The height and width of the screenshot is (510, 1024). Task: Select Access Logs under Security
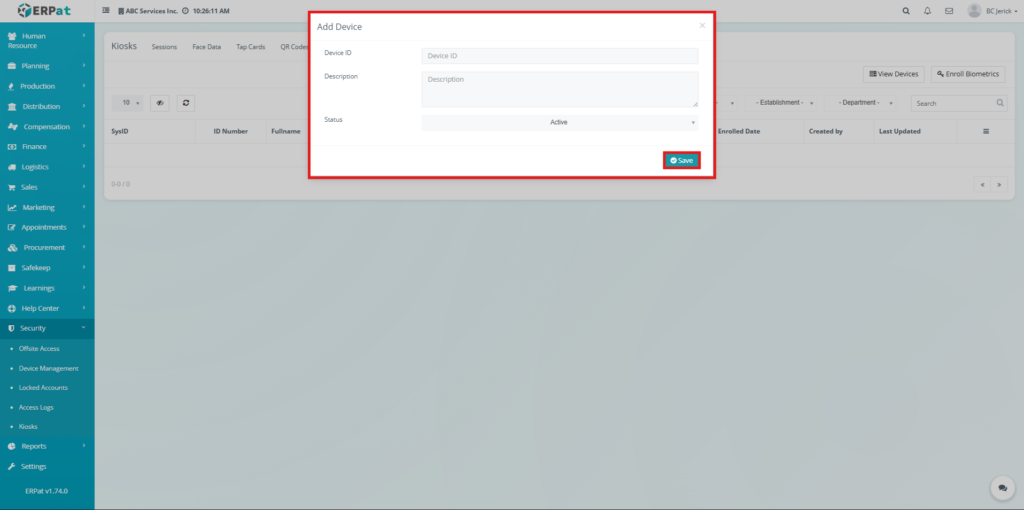[36, 407]
